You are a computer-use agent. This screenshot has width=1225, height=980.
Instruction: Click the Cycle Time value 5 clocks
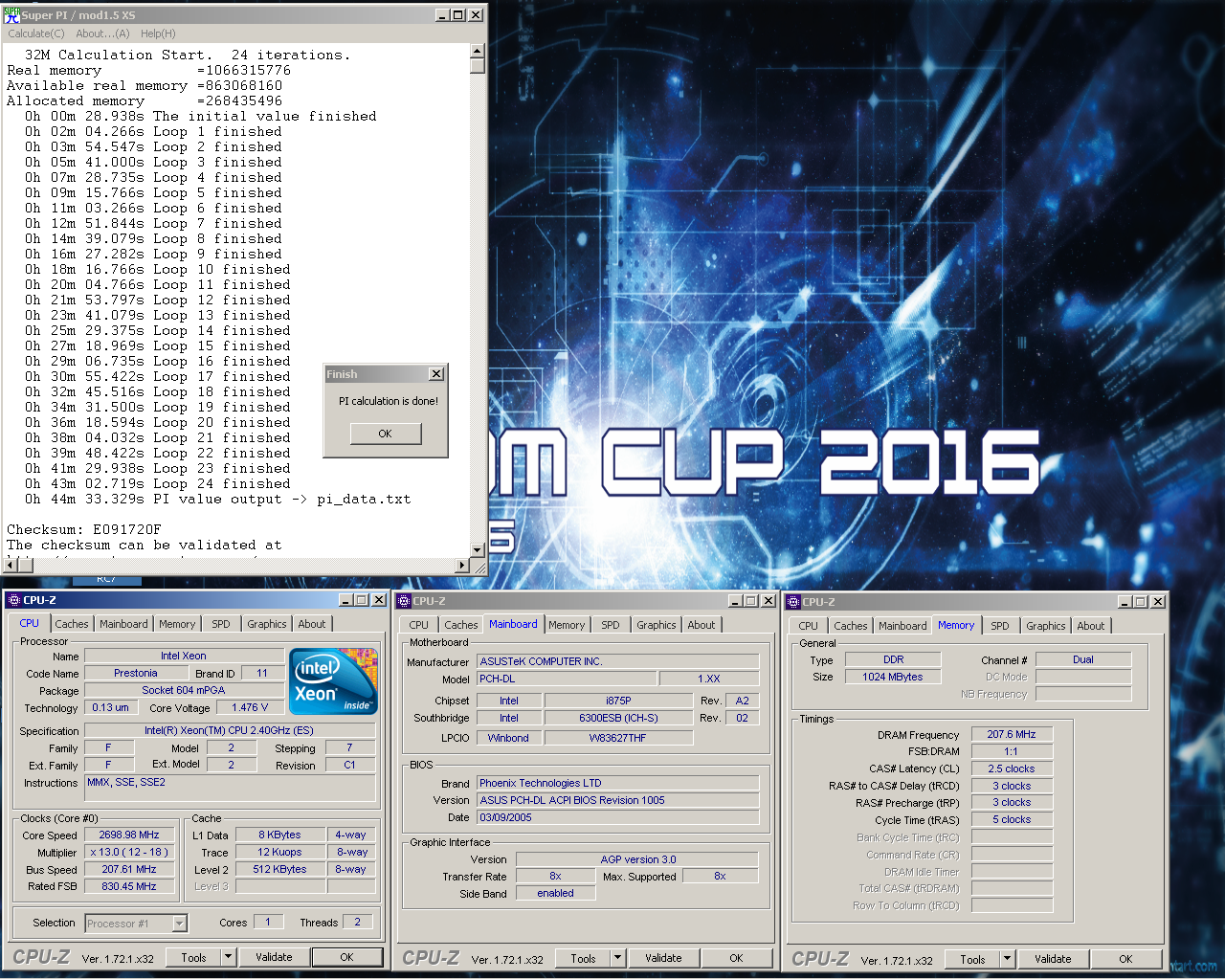(x=1012, y=819)
